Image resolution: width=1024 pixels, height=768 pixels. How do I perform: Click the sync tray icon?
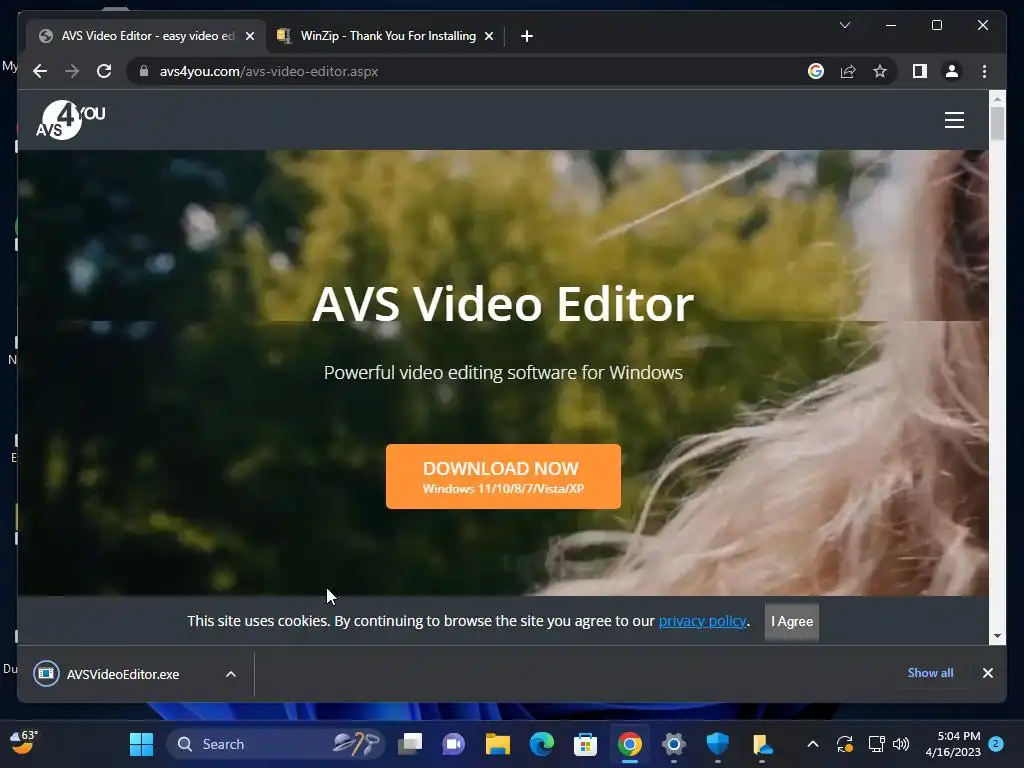[x=845, y=744]
